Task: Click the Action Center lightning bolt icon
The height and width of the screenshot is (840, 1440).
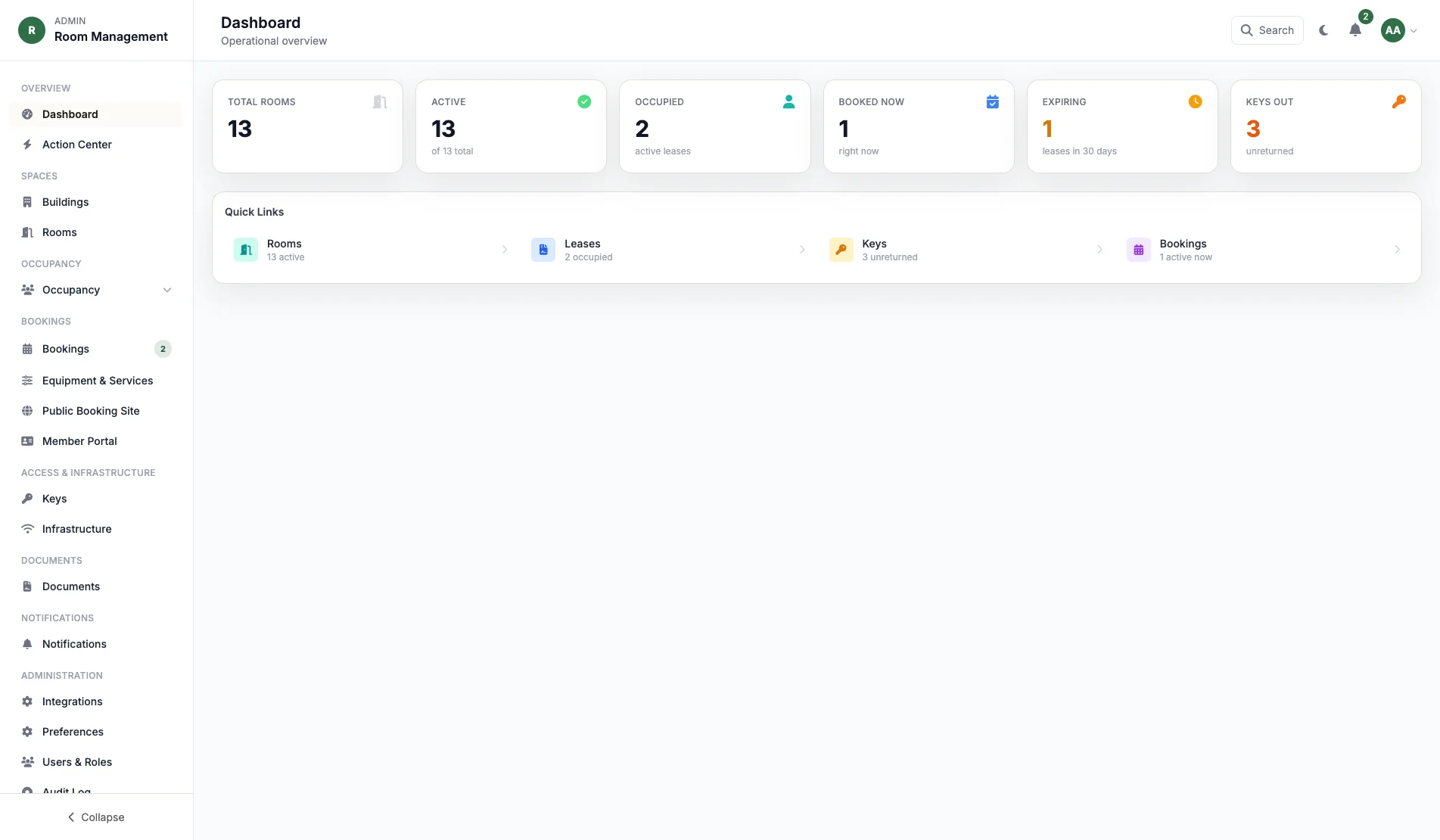Action: [x=27, y=145]
